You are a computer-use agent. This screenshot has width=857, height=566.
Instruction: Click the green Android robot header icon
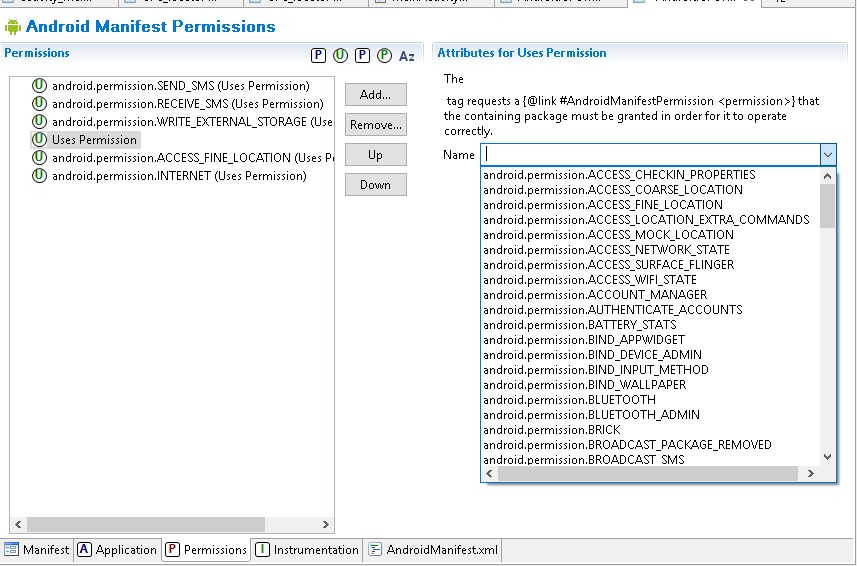click(13, 27)
